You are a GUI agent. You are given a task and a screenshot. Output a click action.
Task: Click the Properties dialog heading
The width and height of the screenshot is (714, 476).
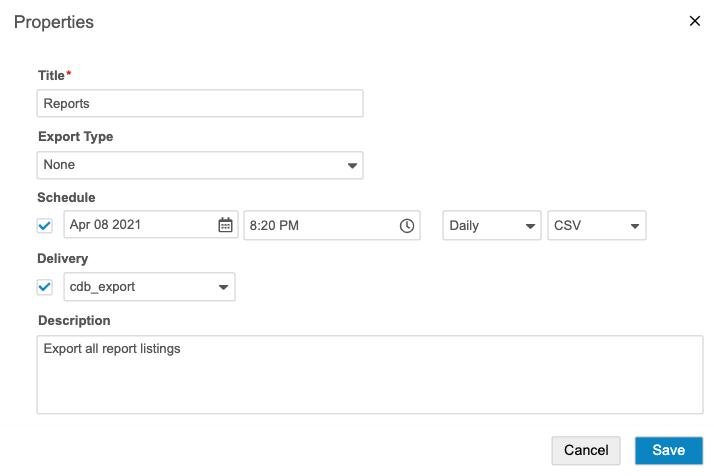pos(54,22)
